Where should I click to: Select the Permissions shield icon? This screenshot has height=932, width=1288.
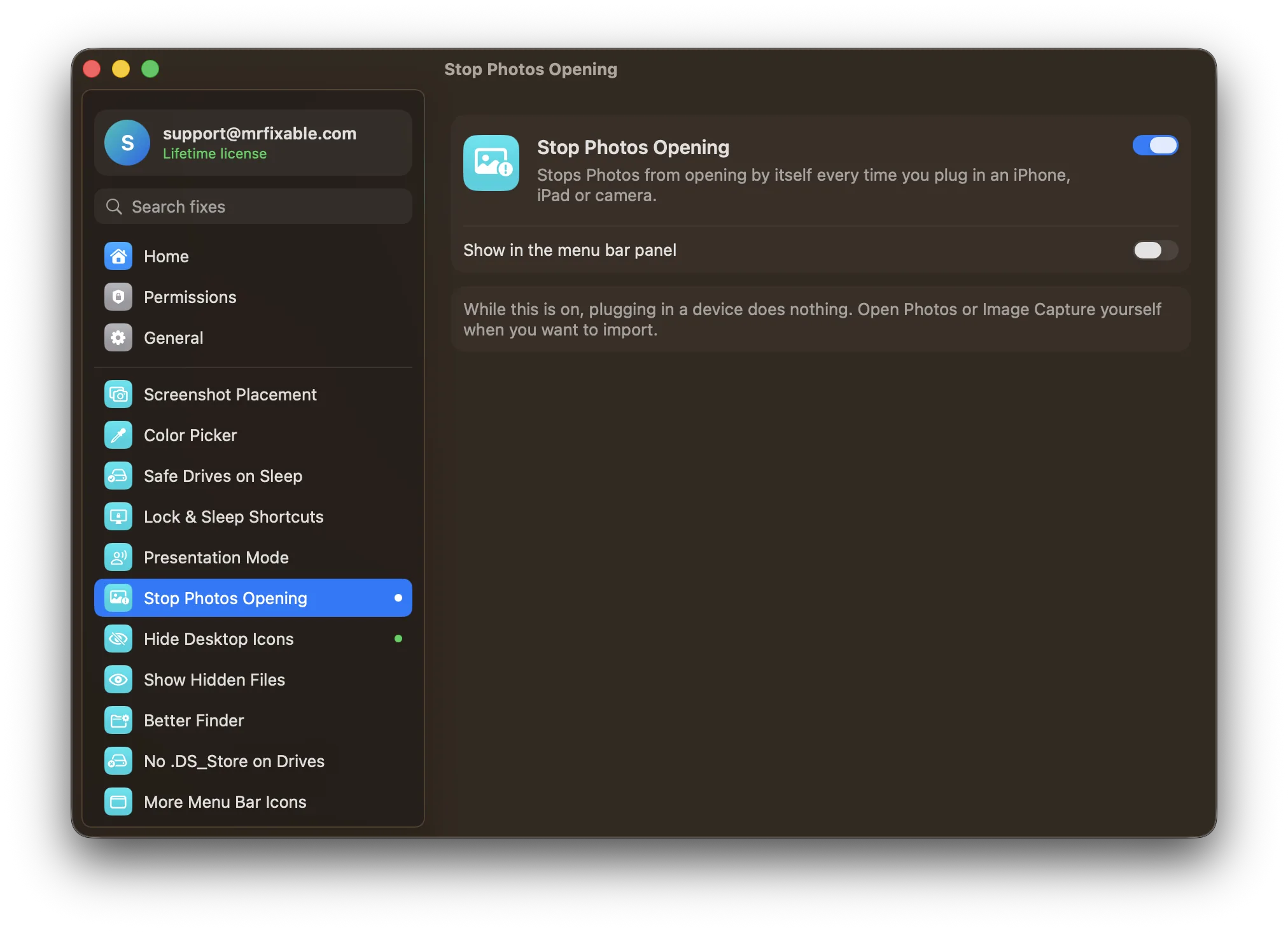pos(118,297)
